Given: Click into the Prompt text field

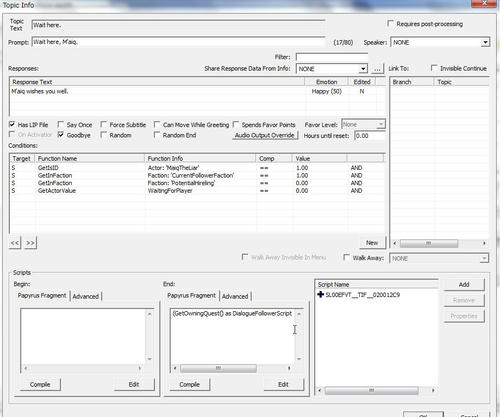Looking at the screenshot, I should [178, 42].
